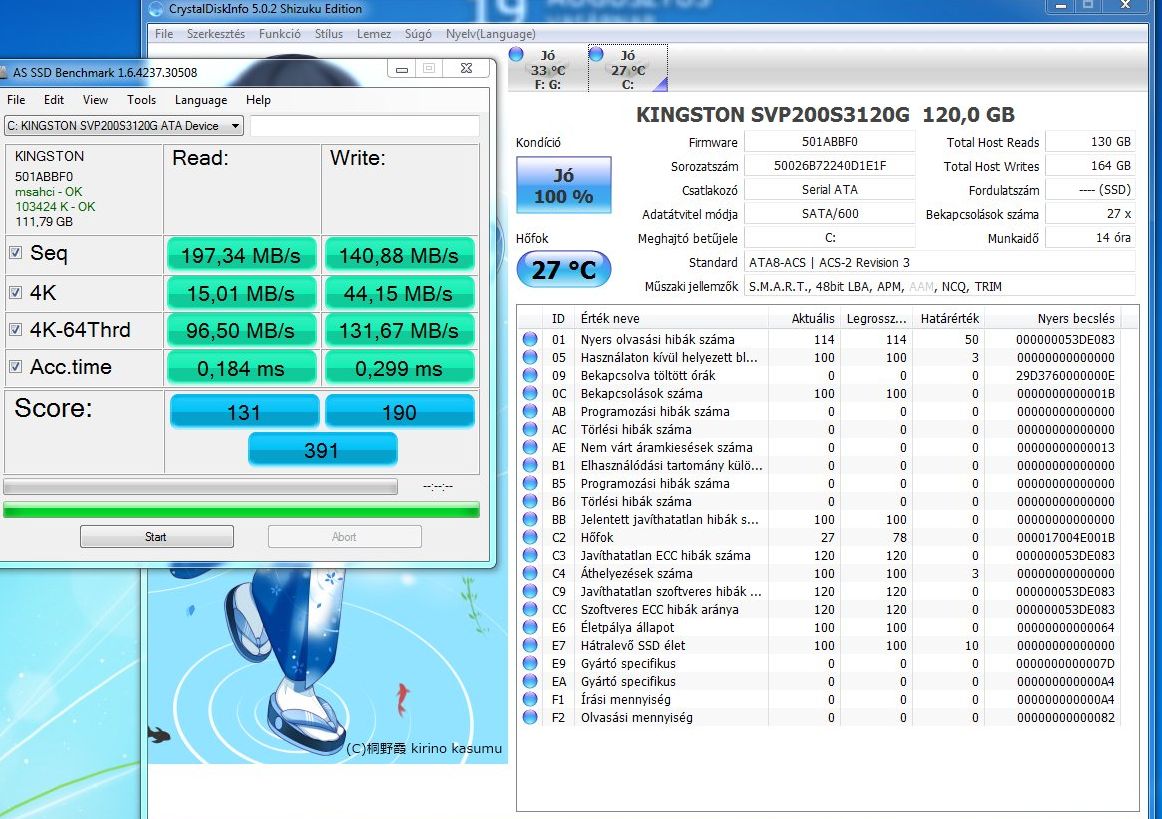This screenshot has width=1162, height=819.
Task: Click the status orb for attribute EA
Action: point(530,681)
